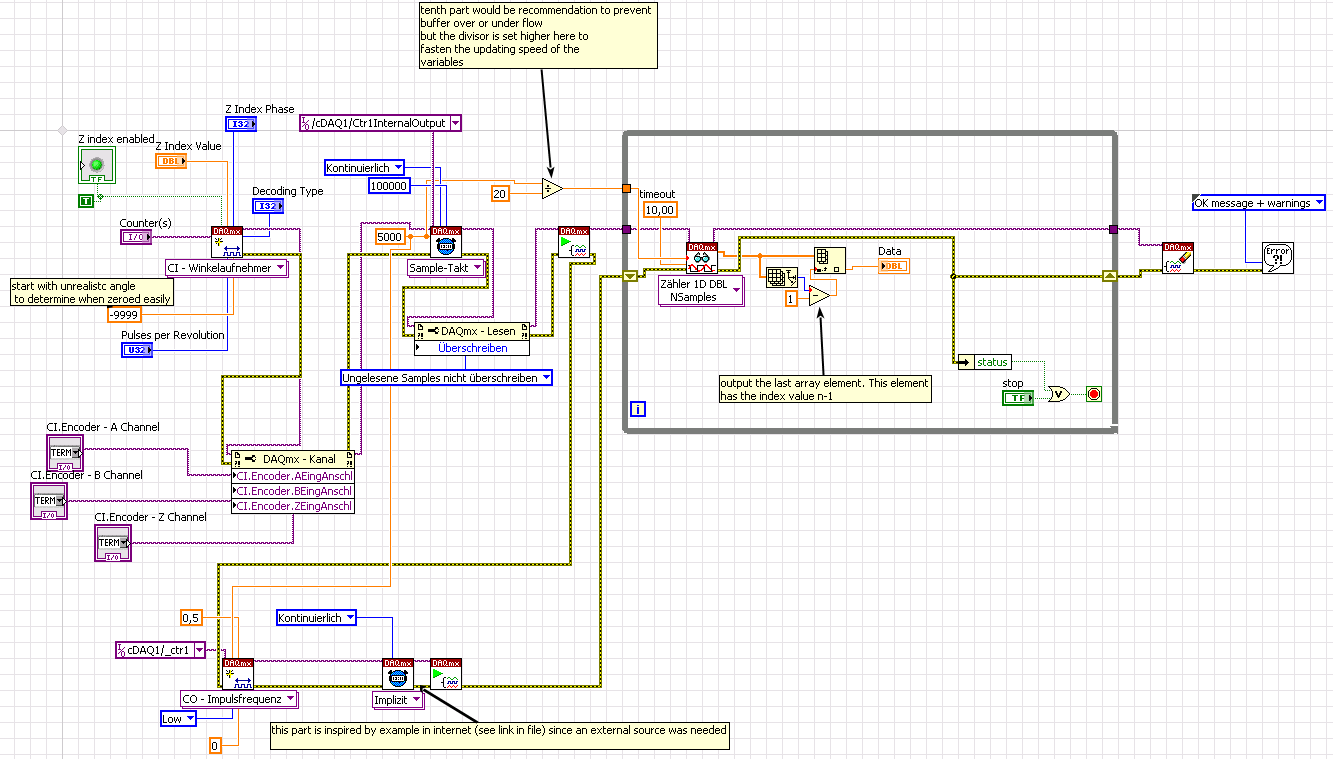Click the 'start with unrealistc angle' comment

point(92,292)
